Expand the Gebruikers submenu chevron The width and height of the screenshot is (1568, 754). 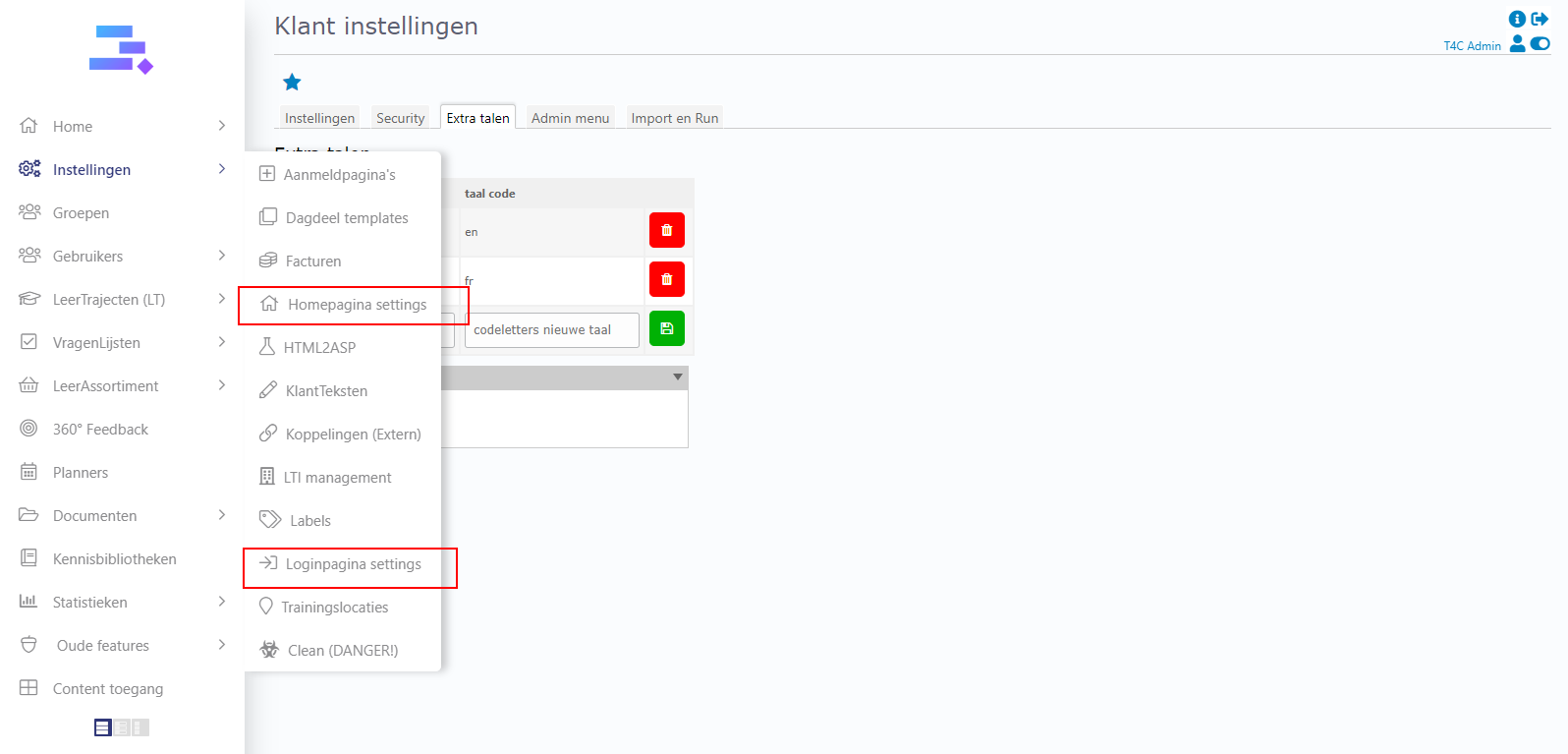(221, 256)
